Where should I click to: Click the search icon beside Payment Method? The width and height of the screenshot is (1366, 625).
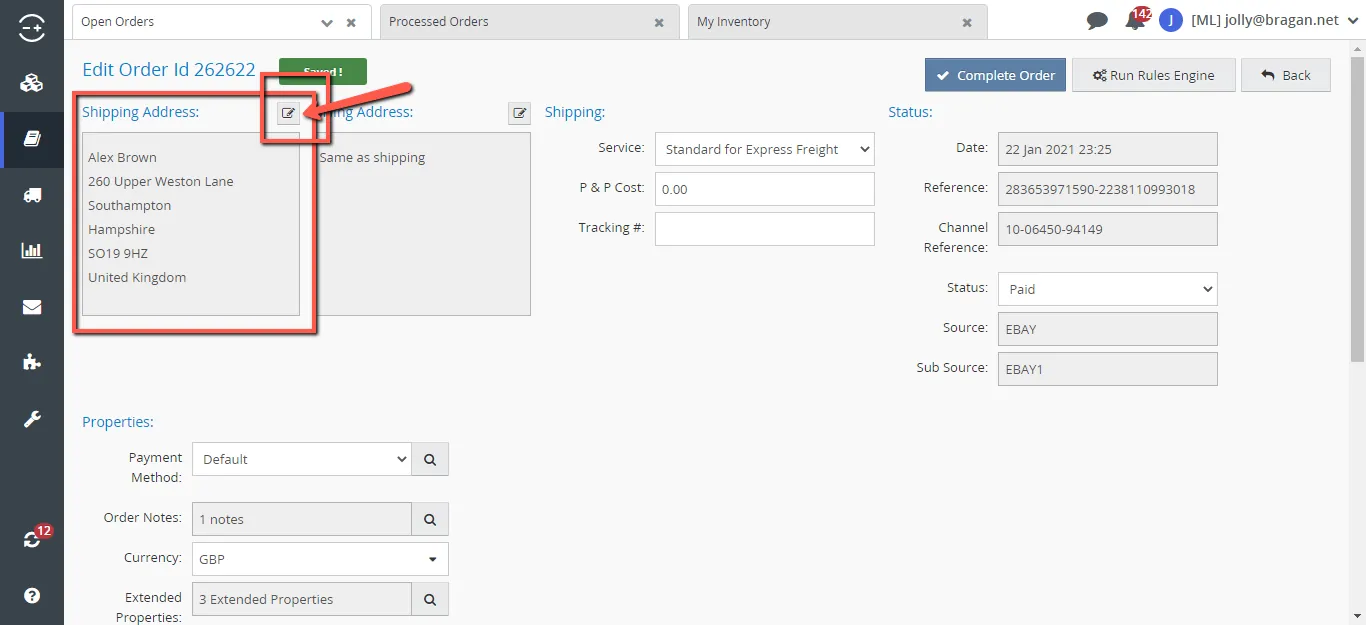(x=430, y=459)
